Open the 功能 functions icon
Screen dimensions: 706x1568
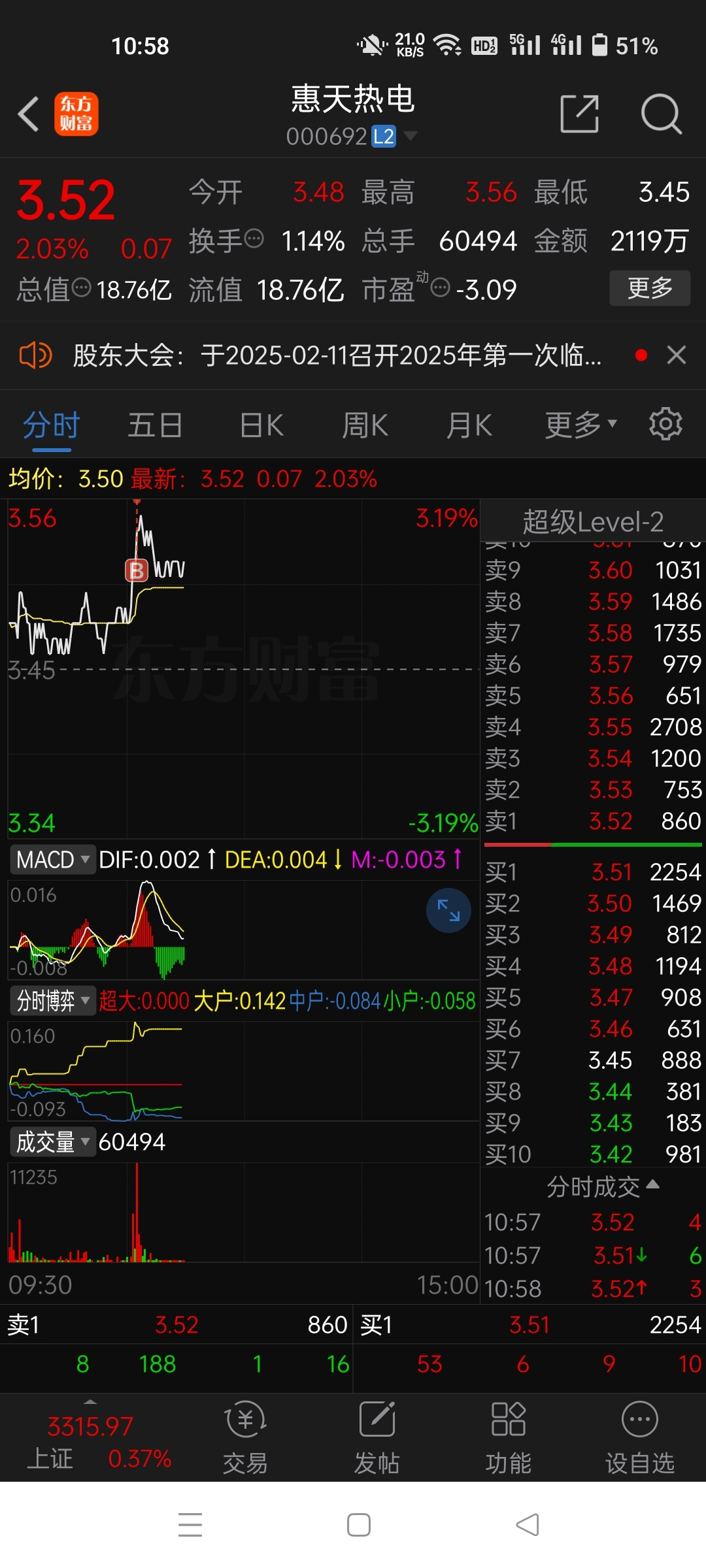coord(508,1437)
